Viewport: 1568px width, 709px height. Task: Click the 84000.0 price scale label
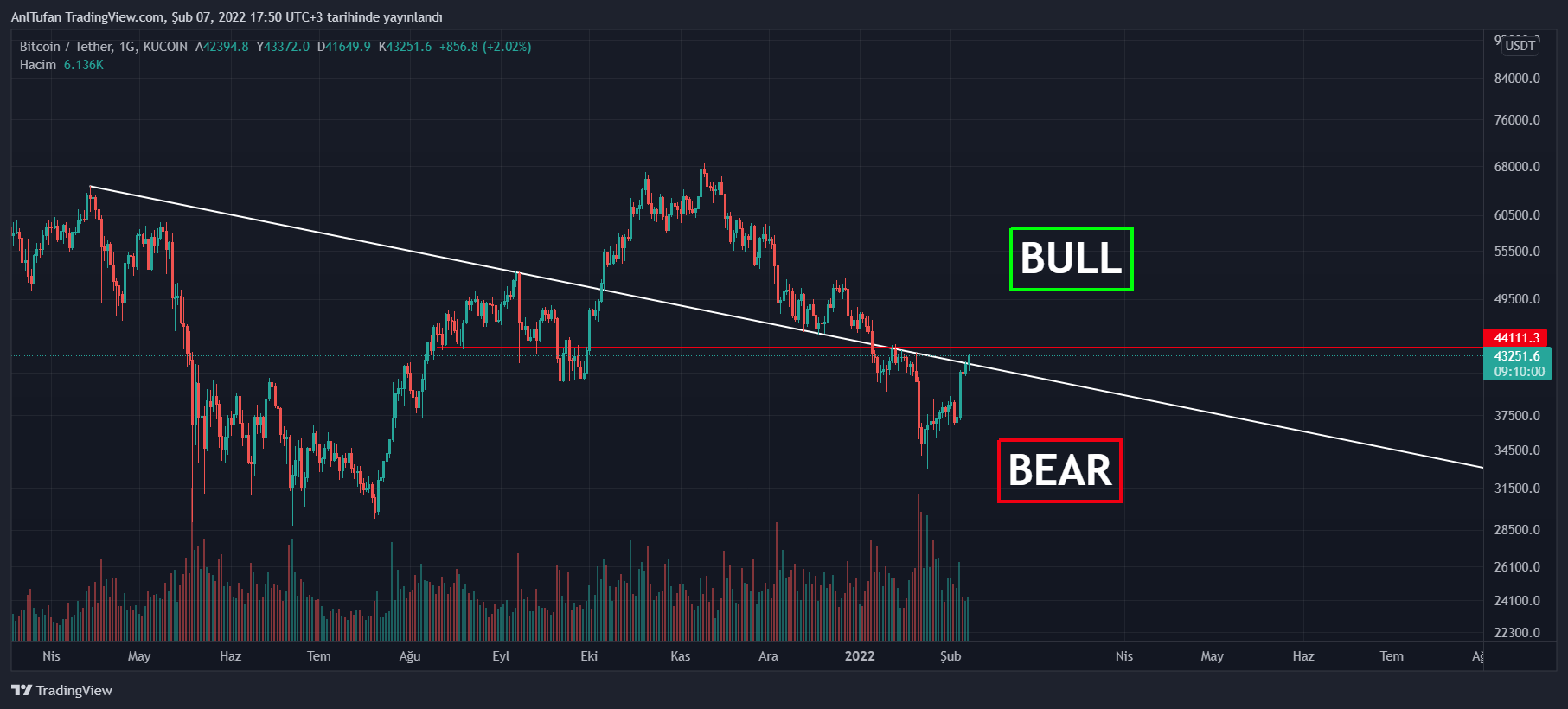pyautogui.click(x=1517, y=79)
